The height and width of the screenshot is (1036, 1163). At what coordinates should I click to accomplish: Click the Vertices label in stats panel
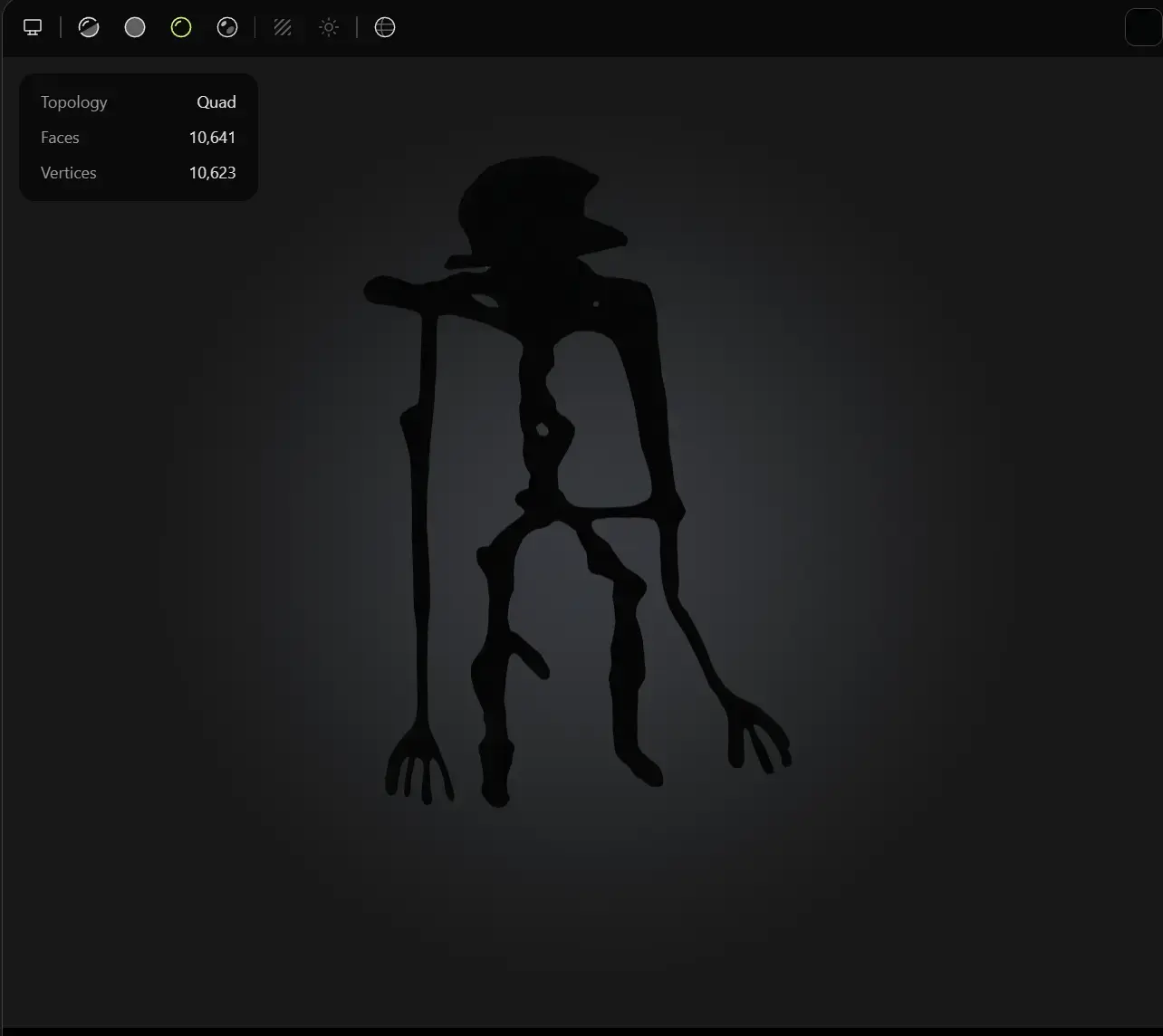[69, 173]
